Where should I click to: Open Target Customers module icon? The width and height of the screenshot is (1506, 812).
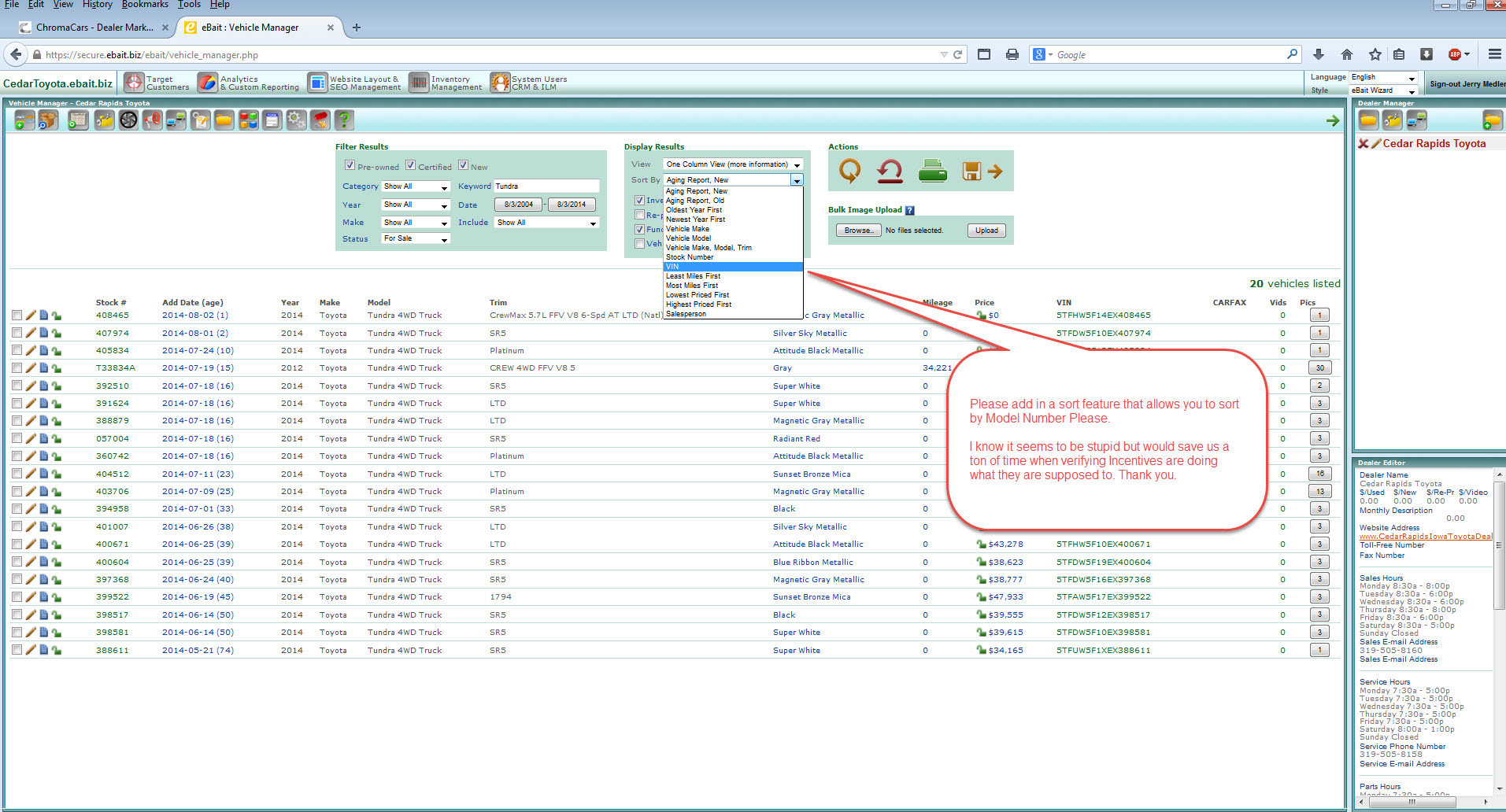[x=135, y=83]
